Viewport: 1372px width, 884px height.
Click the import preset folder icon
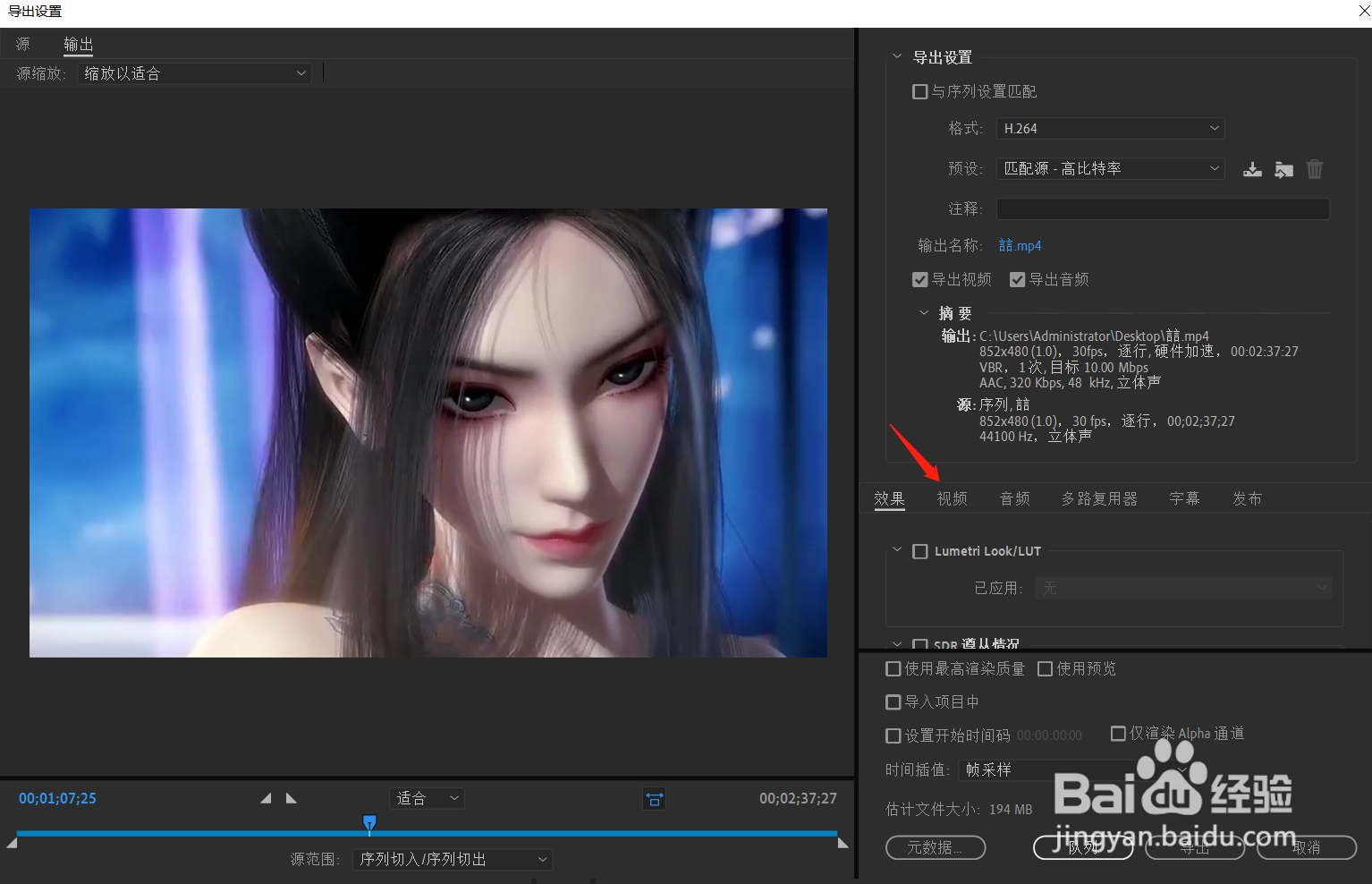[1283, 169]
